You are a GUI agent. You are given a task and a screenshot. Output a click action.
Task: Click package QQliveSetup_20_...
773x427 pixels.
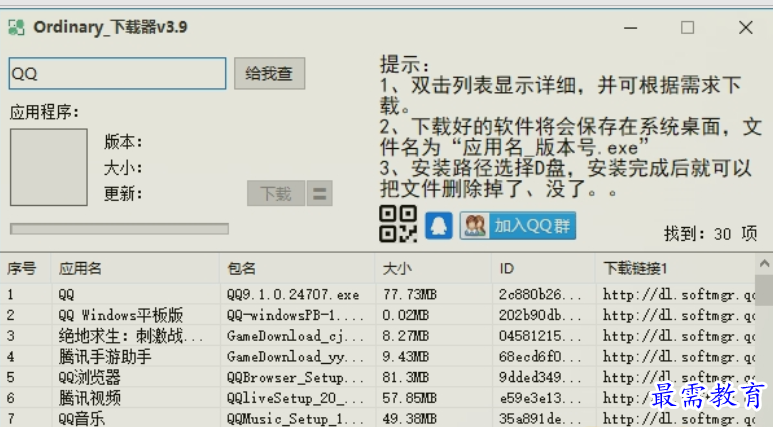click(295, 398)
